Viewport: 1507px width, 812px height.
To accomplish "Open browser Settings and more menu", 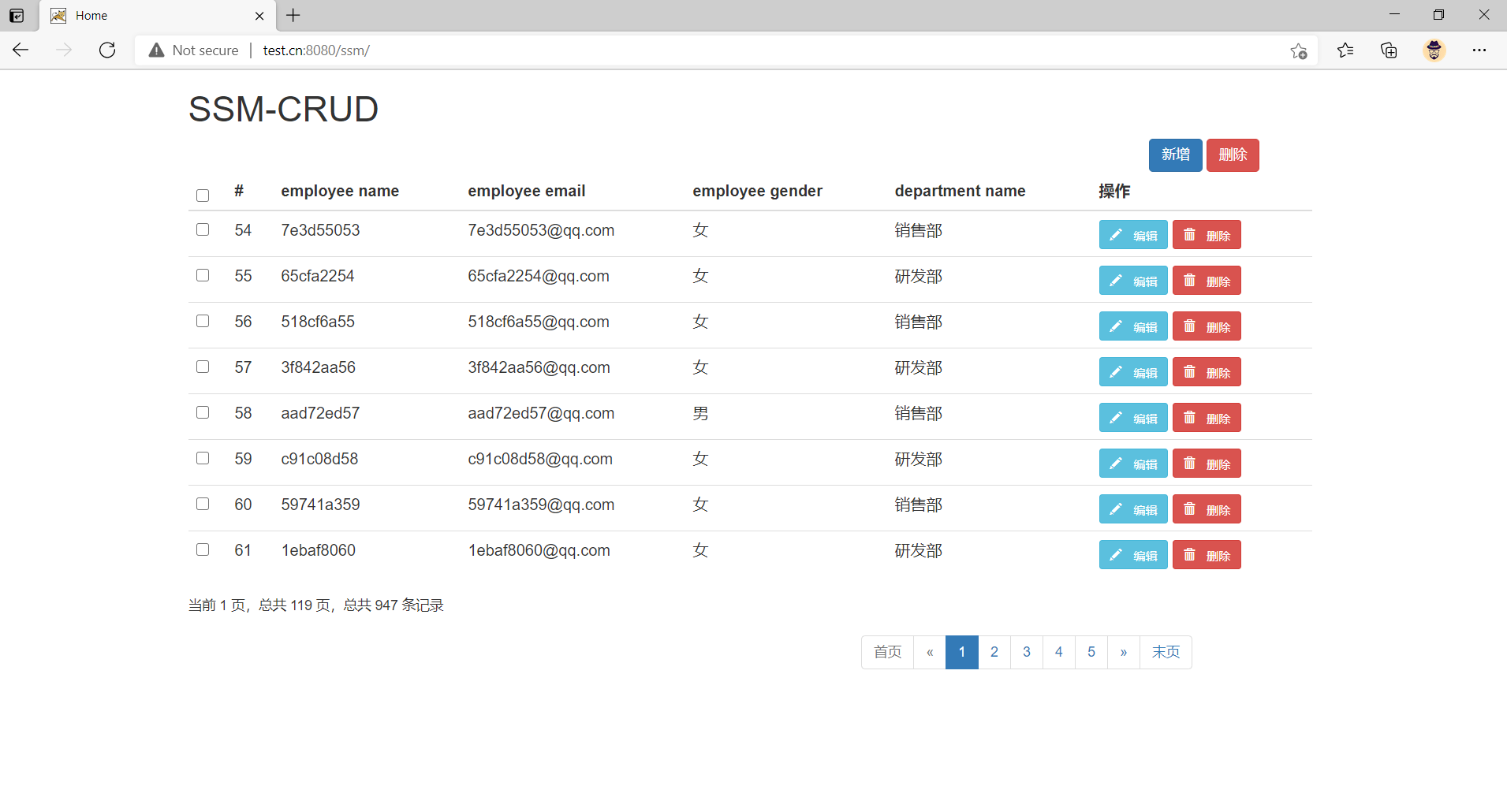I will click(x=1479, y=50).
